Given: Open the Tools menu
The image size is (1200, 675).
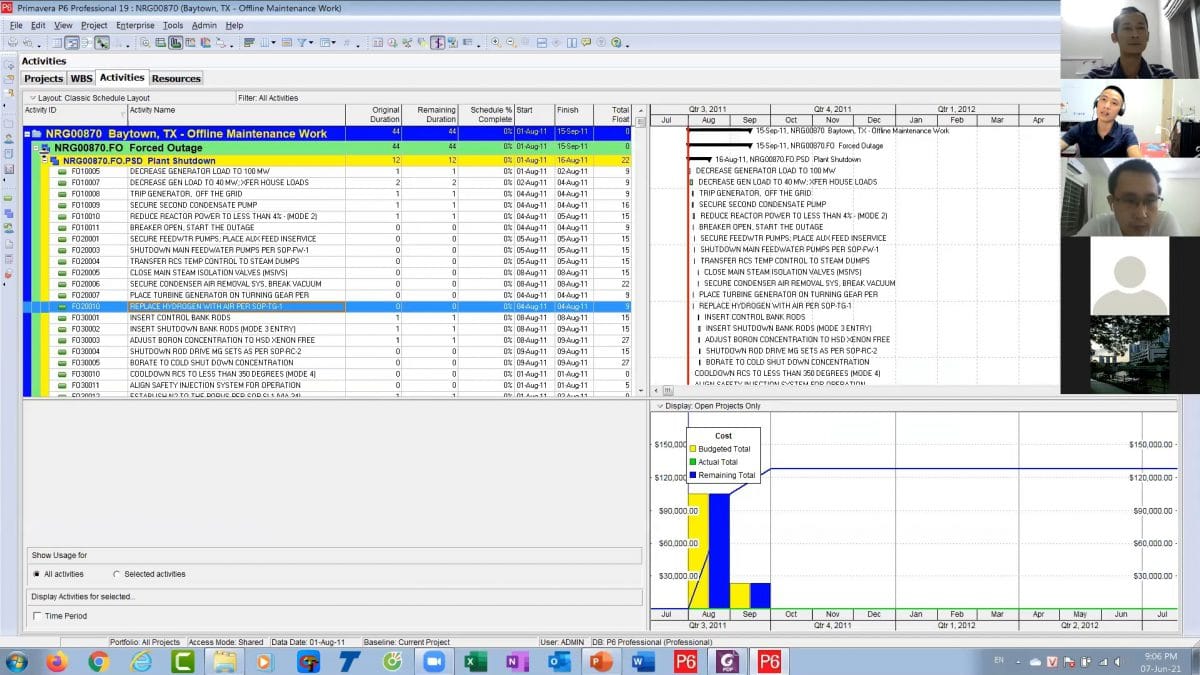Looking at the screenshot, I should pos(173,25).
